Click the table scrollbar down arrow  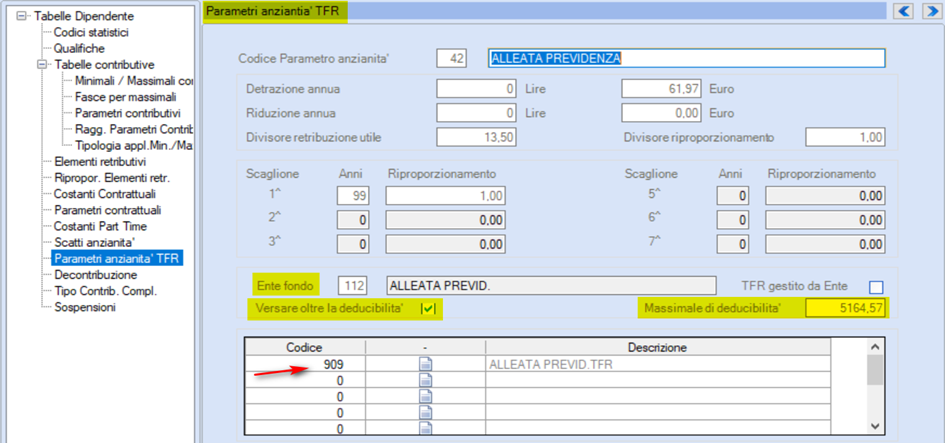[876, 426]
